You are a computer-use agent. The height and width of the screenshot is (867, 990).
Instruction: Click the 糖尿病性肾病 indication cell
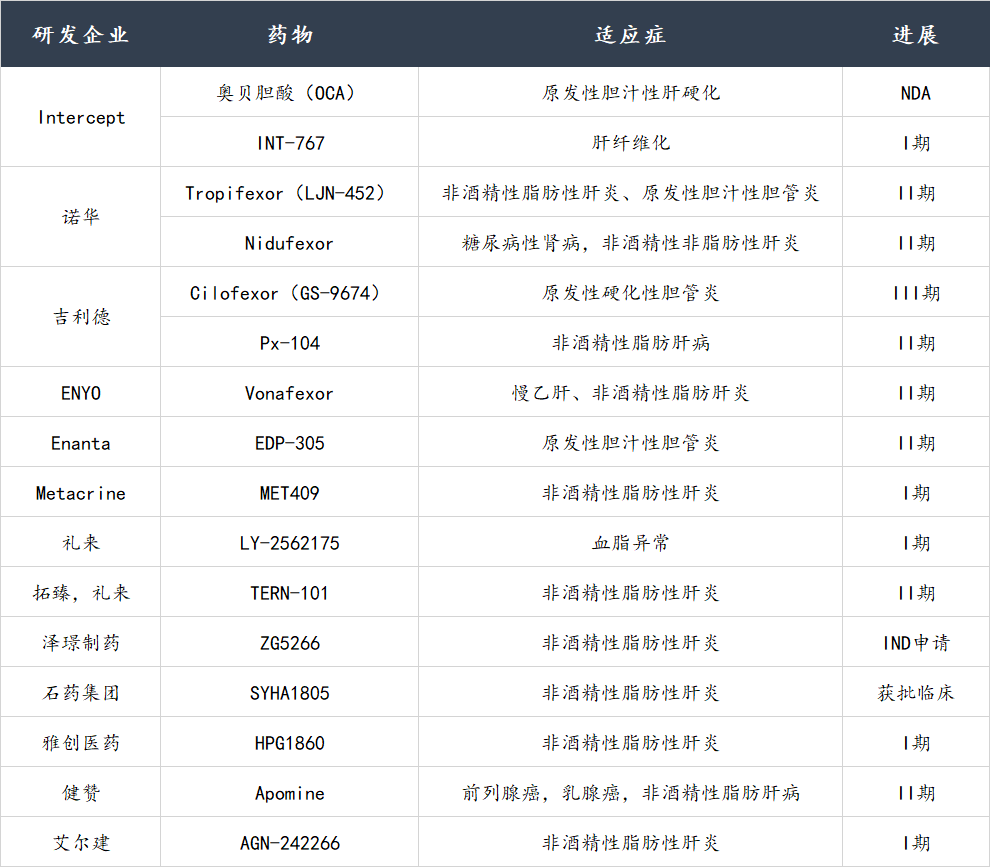630,242
